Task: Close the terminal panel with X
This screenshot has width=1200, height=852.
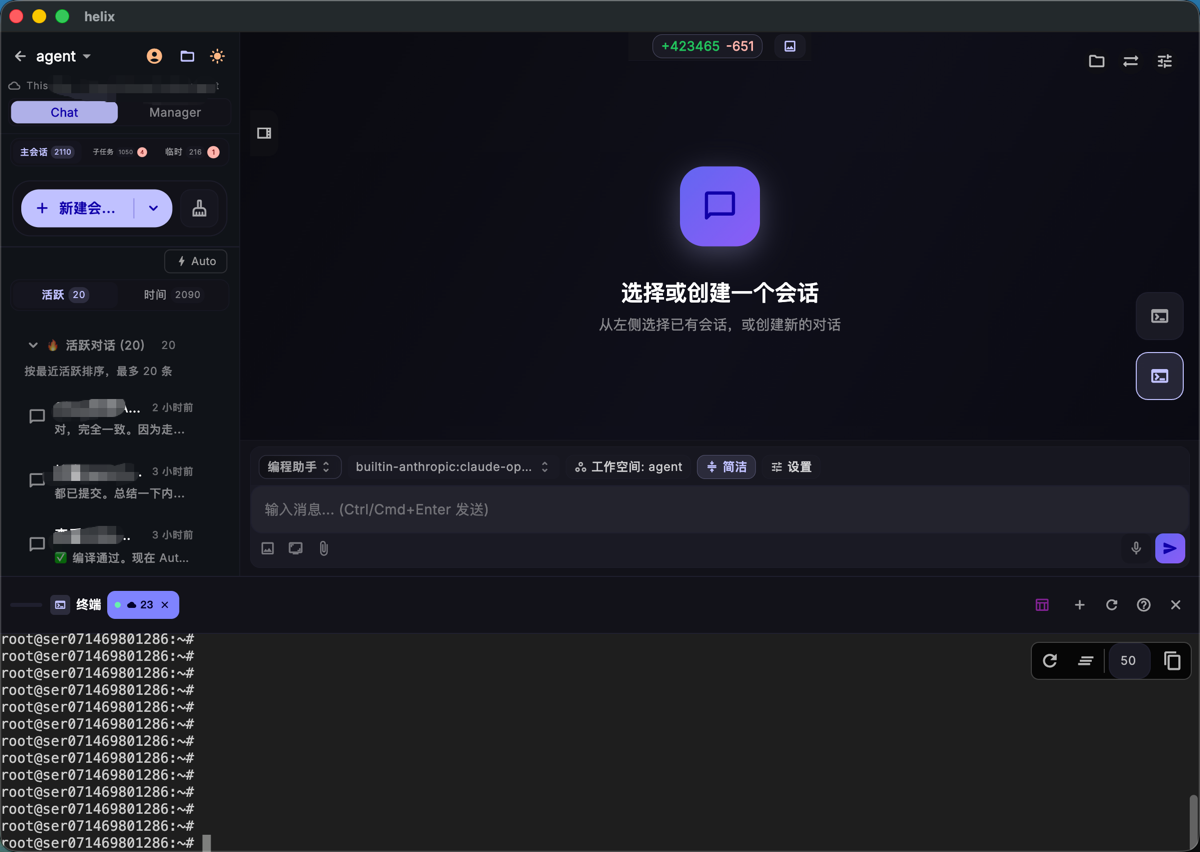Action: (x=1176, y=605)
